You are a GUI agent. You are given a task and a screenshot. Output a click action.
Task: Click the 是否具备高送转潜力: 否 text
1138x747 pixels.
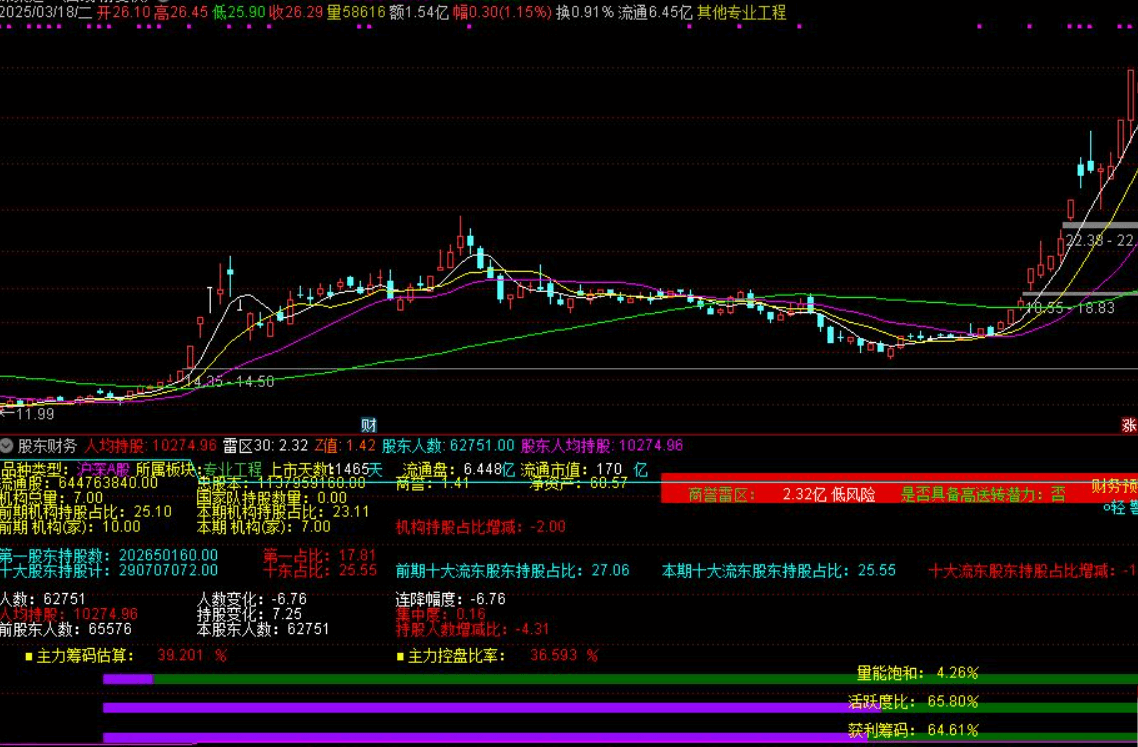point(983,495)
